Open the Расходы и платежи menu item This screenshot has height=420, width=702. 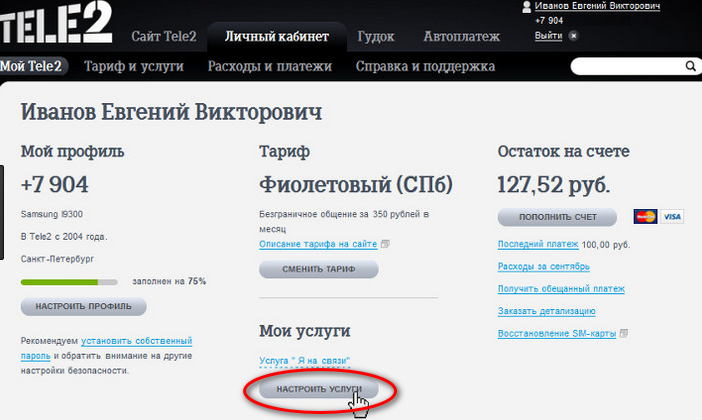point(270,66)
